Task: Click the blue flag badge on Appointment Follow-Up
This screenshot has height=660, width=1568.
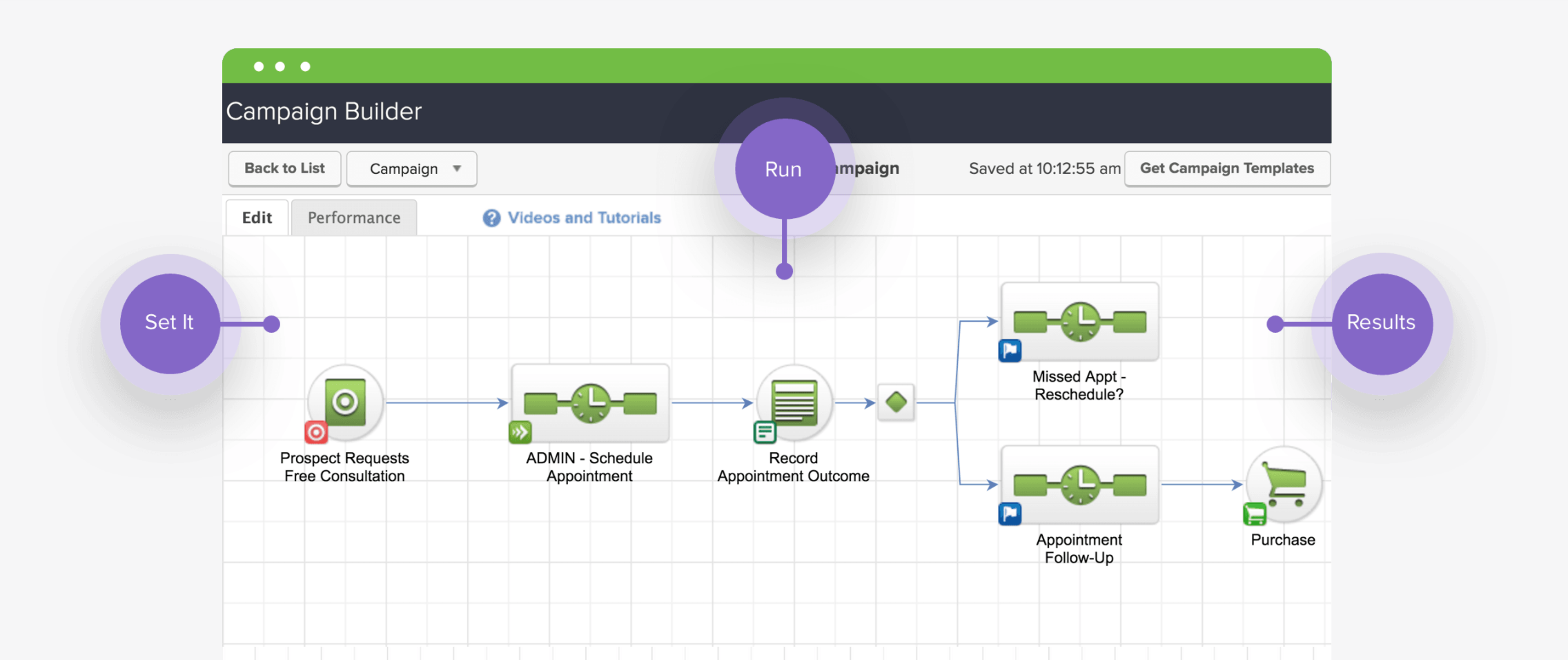Action: pos(1010,514)
